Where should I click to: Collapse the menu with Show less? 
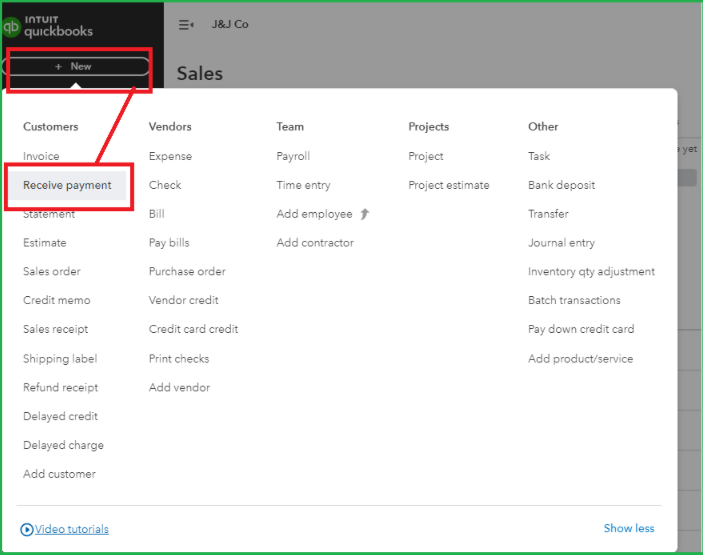pyautogui.click(x=629, y=528)
